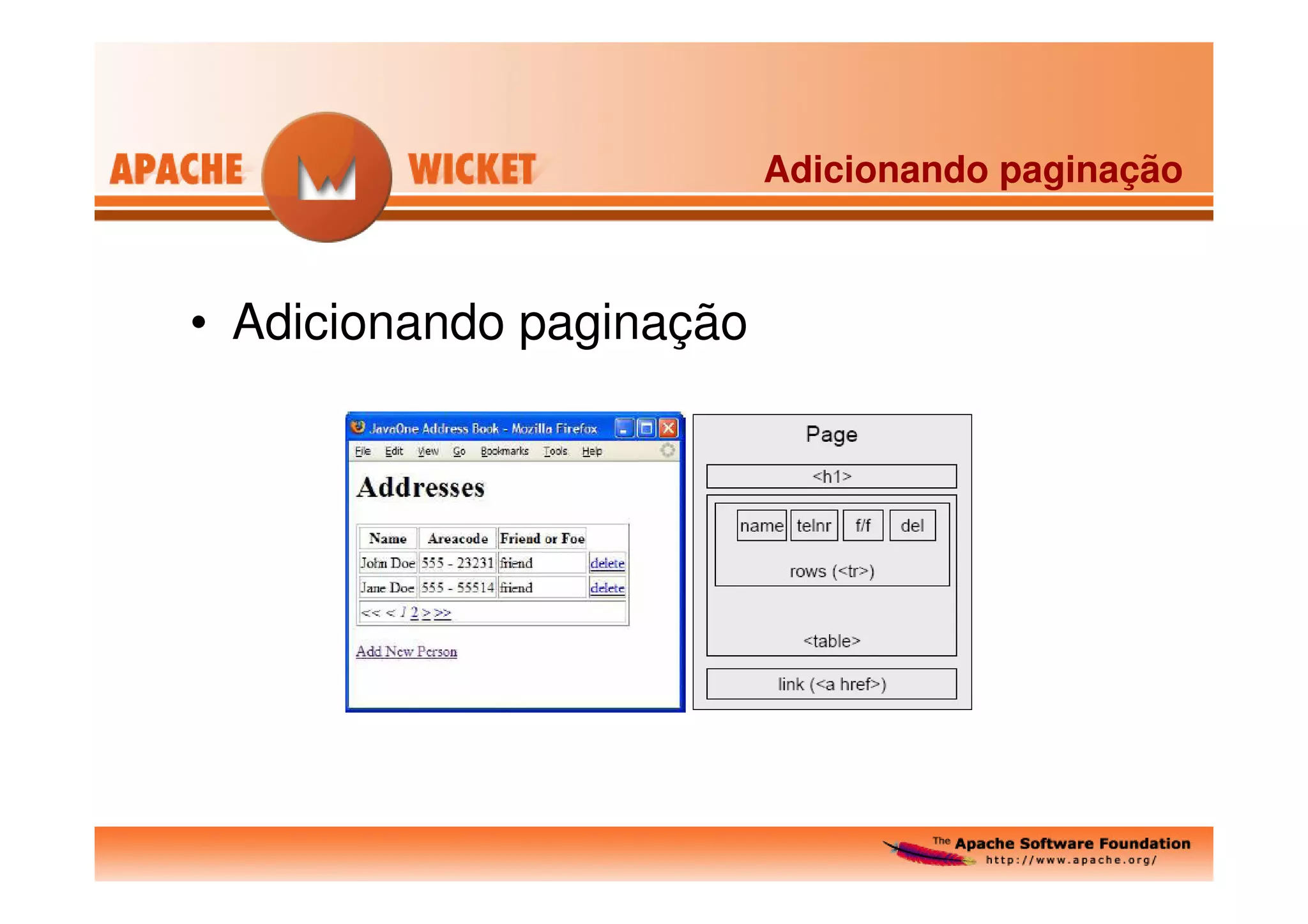Click the Apache Wicket round logo

pyautogui.click(x=327, y=177)
